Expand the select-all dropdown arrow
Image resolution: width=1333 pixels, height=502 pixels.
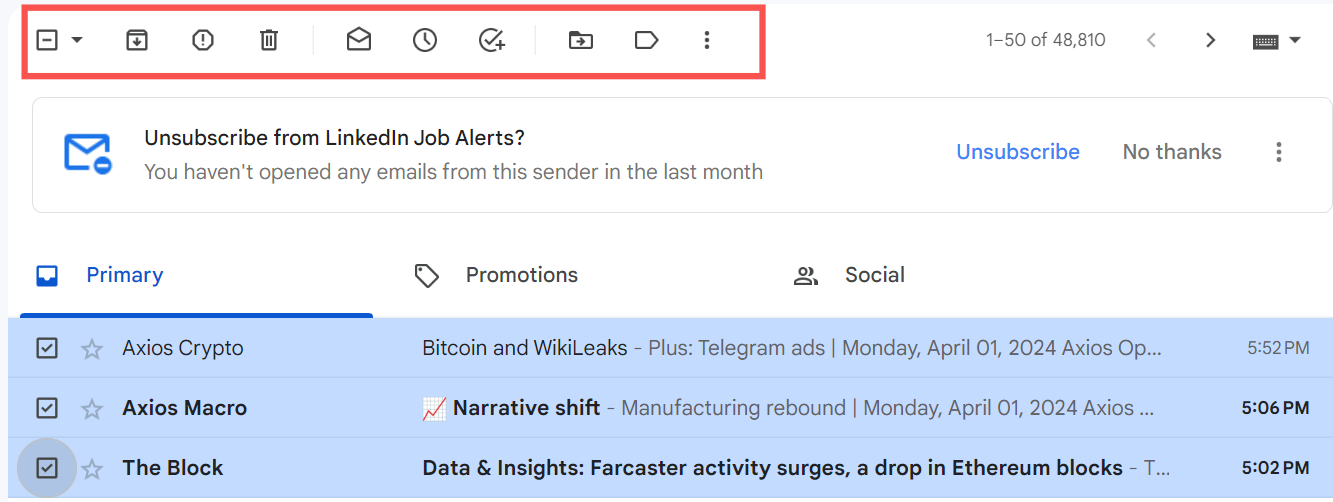[x=77, y=40]
